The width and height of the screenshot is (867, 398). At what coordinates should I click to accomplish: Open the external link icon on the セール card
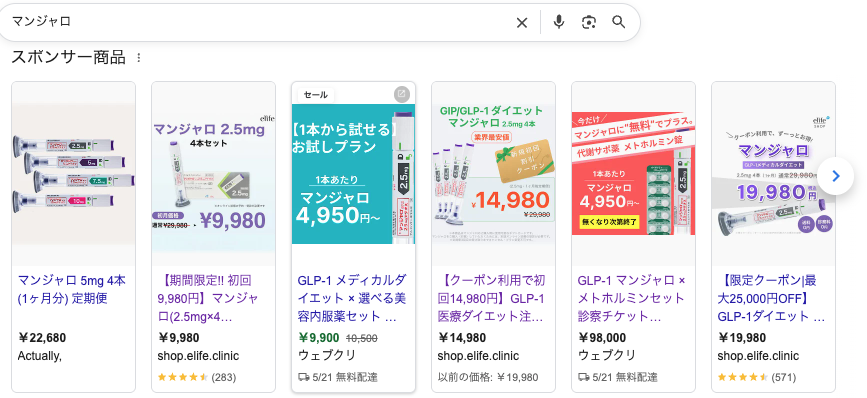click(x=402, y=94)
